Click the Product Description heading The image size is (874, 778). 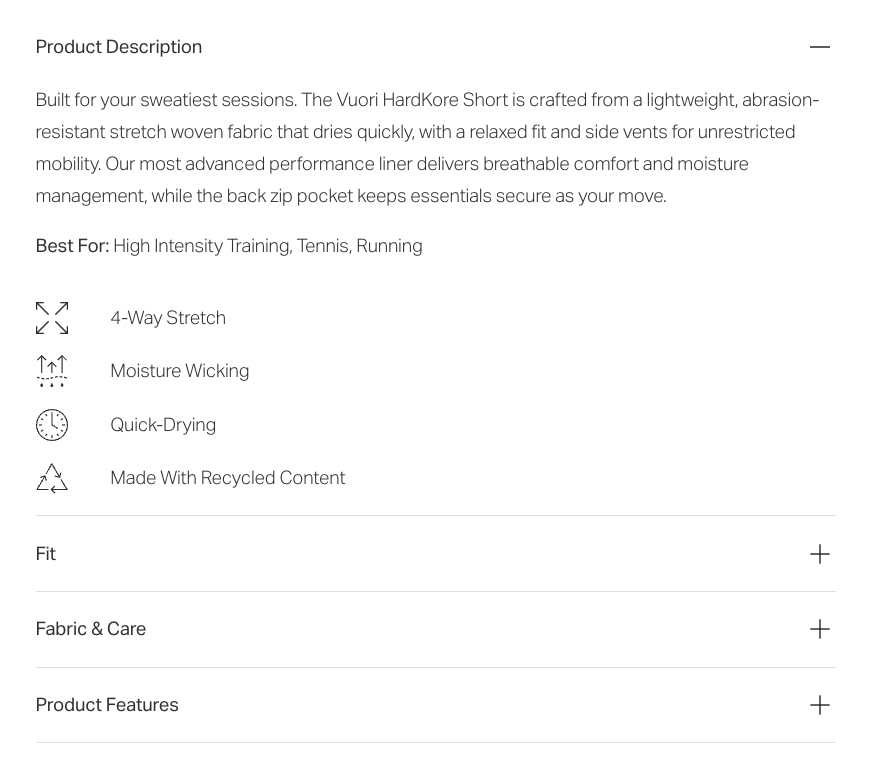[x=118, y=47]
